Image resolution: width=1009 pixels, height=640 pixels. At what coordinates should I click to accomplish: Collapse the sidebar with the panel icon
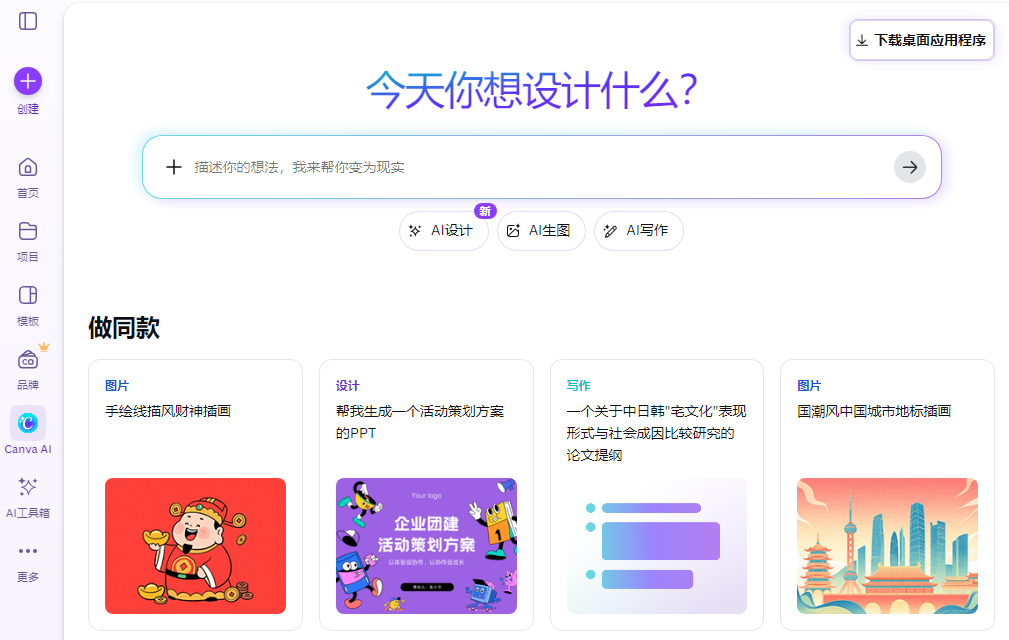click(x=28, y=21)
